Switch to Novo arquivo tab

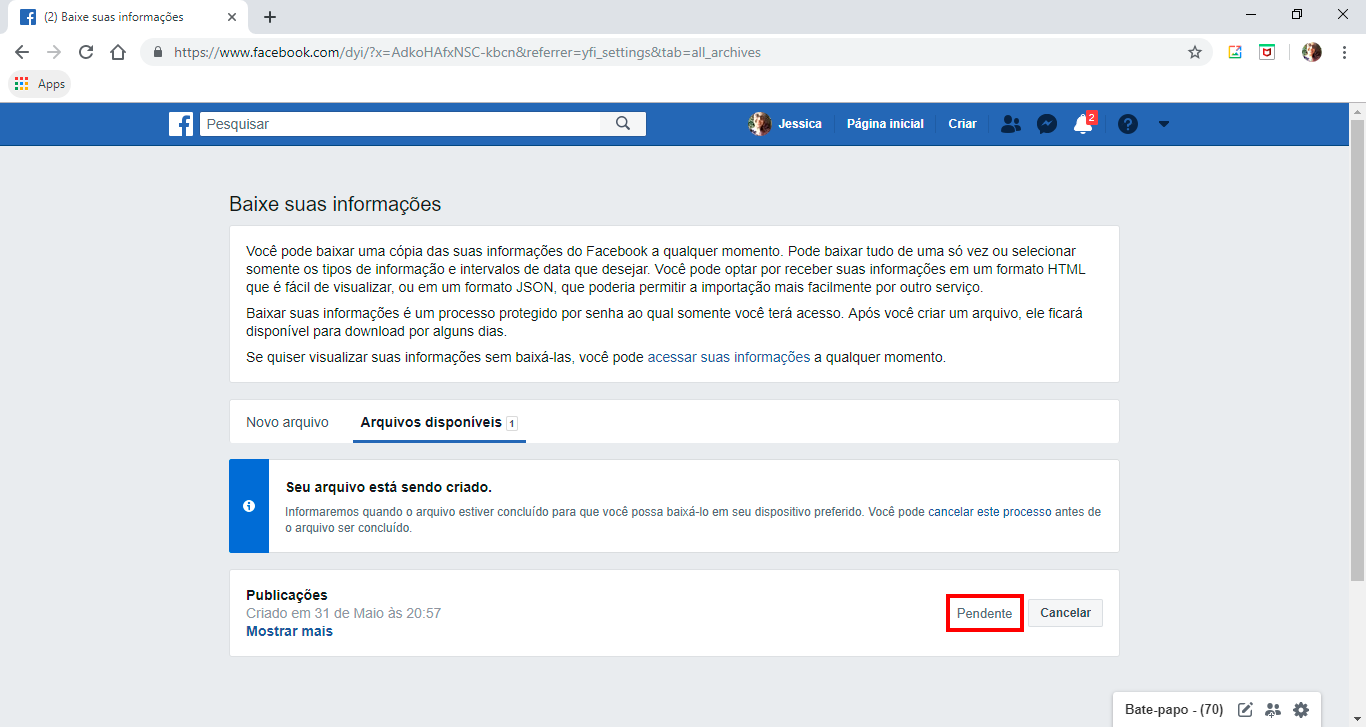point(287,422)
